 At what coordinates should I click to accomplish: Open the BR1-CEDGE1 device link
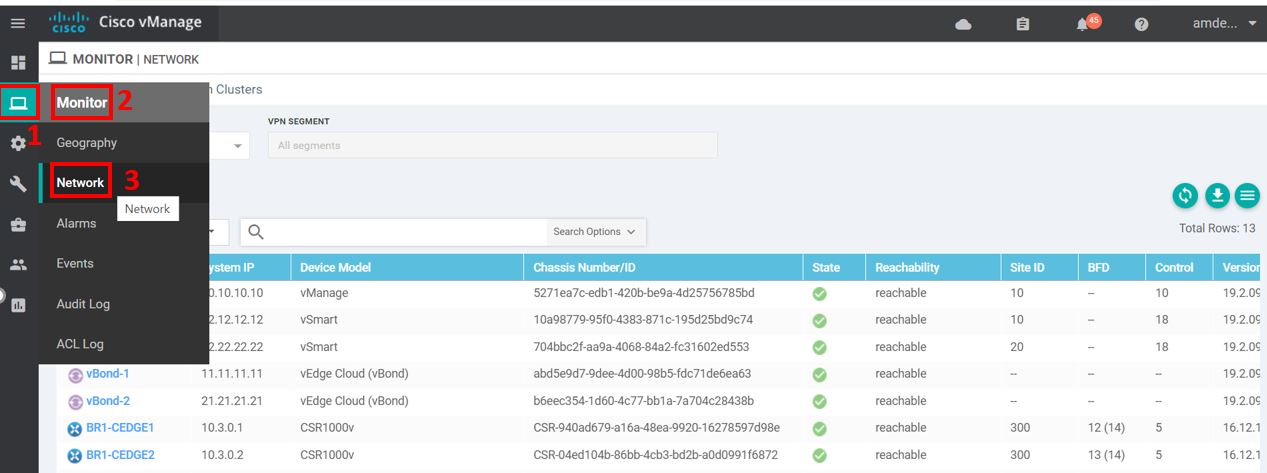120,428
